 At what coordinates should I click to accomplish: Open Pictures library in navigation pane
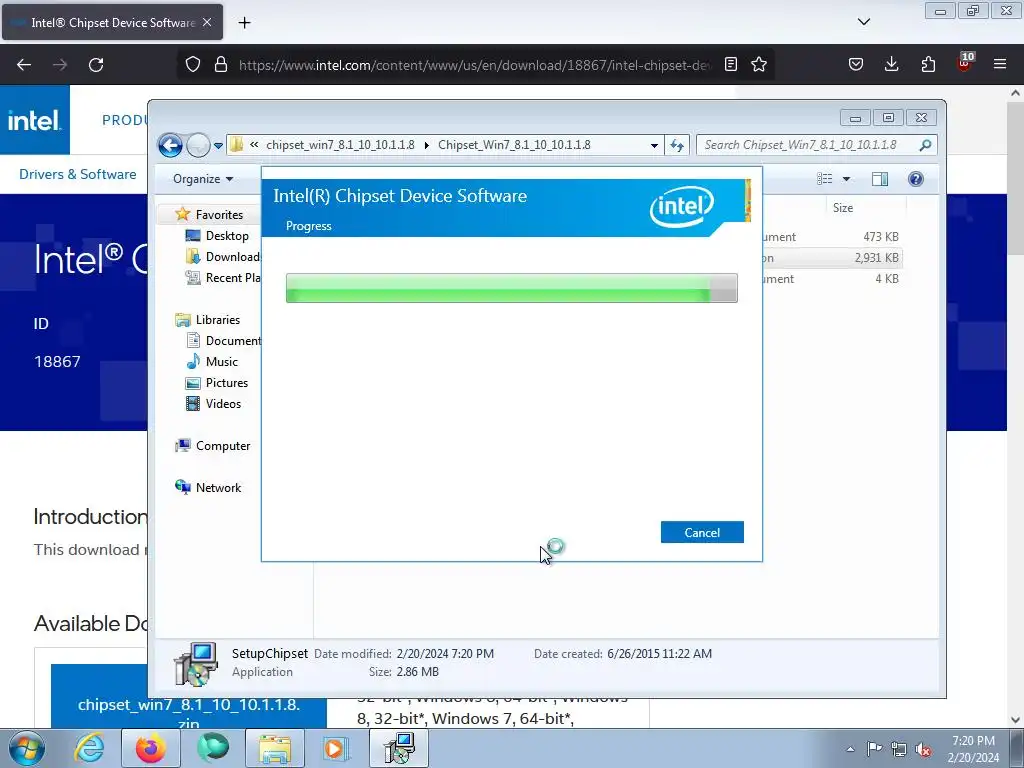217,383
